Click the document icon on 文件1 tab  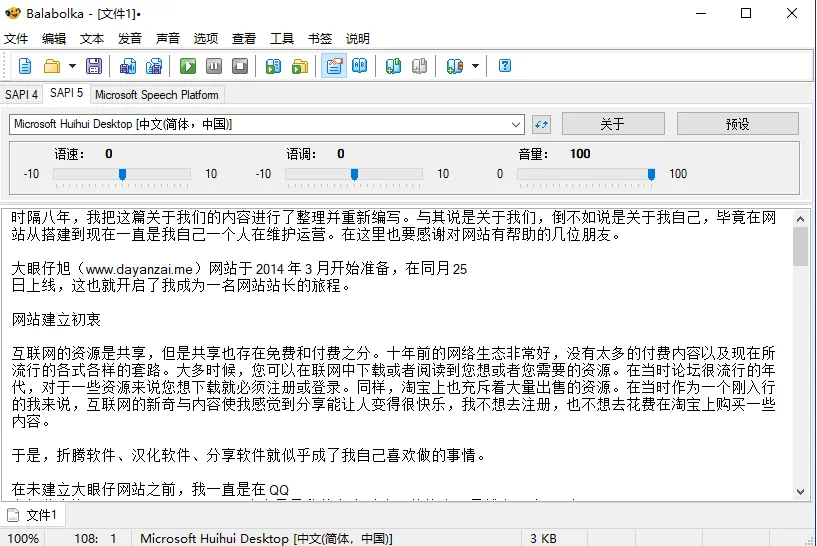click(14, 515)
